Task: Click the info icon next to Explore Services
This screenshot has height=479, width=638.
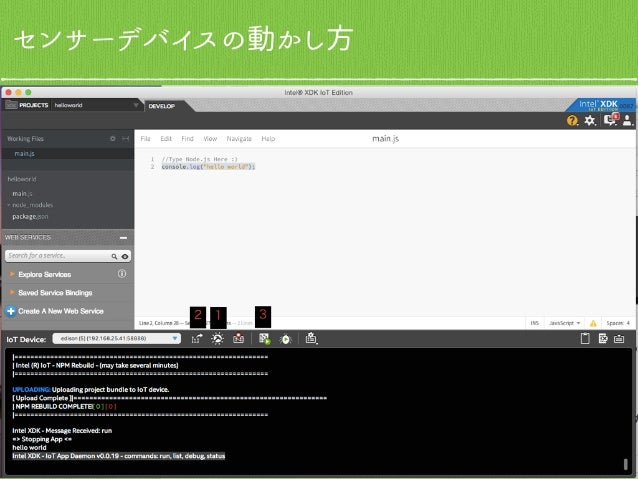Action: 122,274
